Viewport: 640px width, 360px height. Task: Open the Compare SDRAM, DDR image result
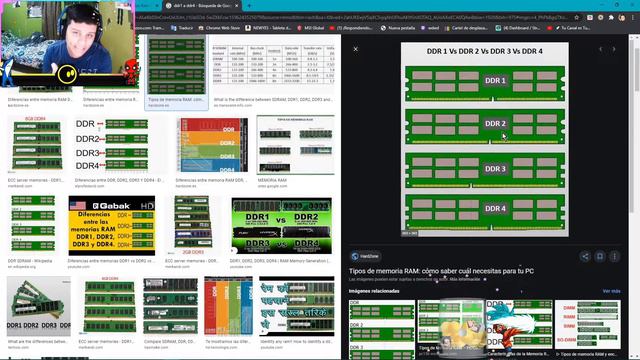(170, 306)
